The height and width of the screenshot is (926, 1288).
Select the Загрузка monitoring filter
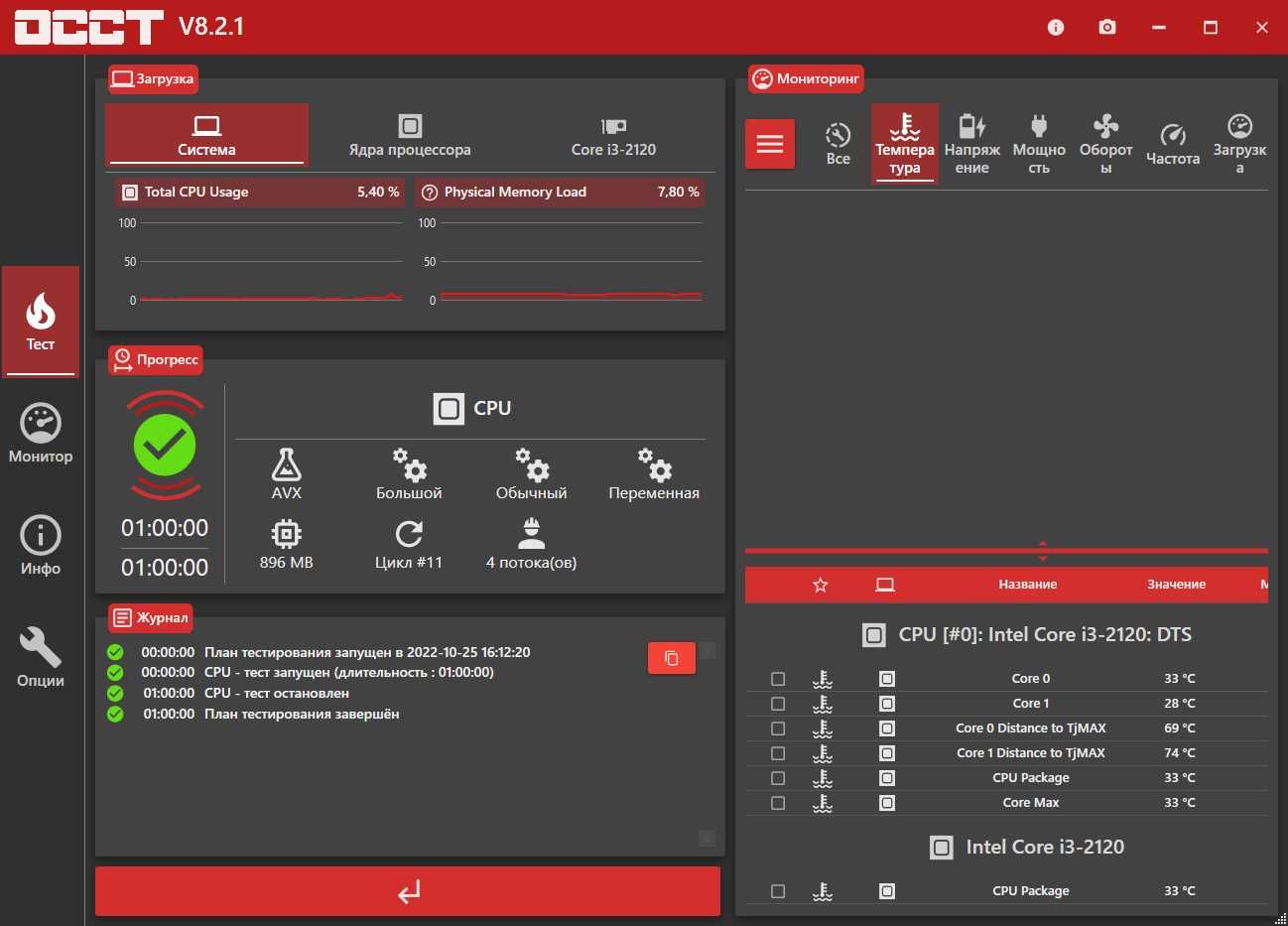[x=1239, y=144]
